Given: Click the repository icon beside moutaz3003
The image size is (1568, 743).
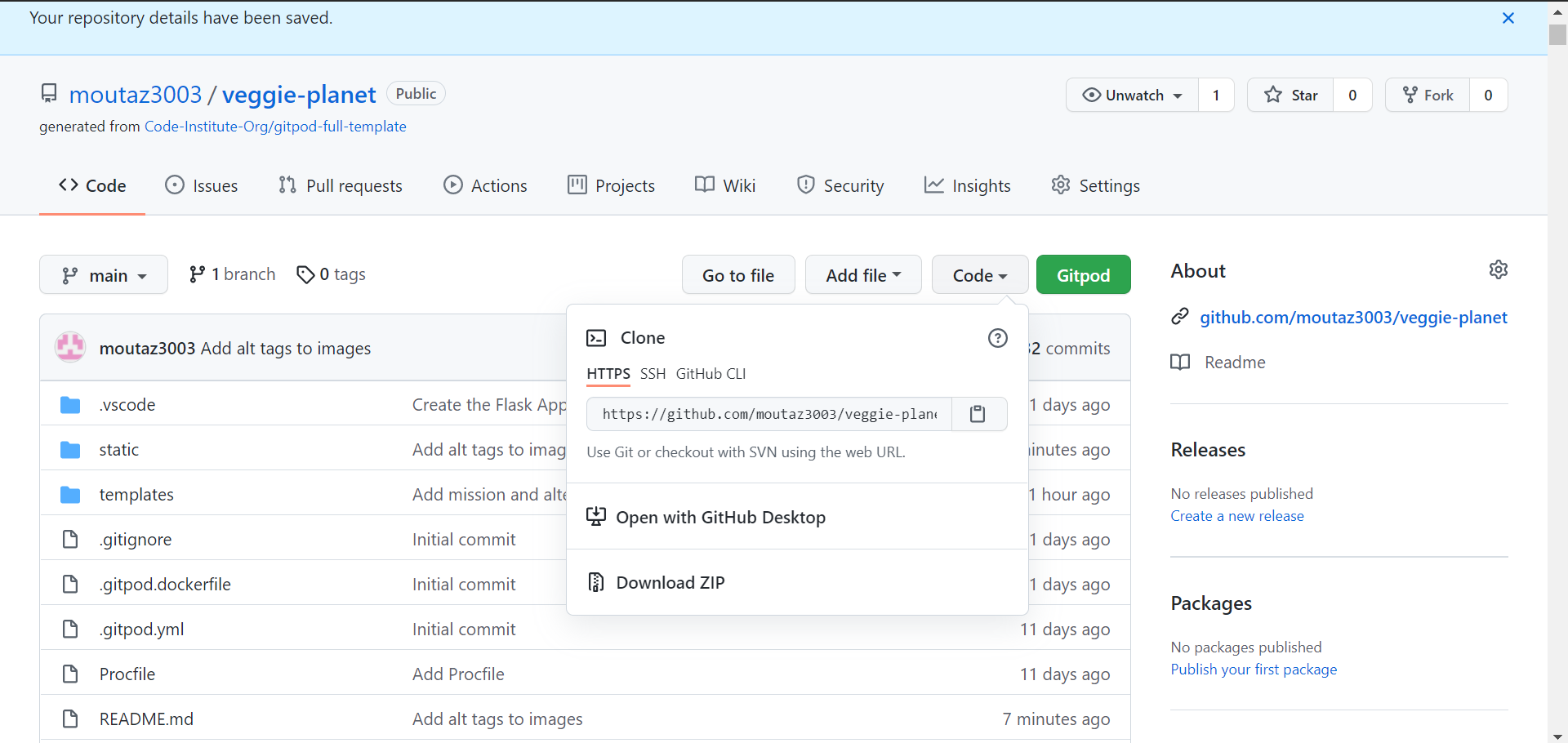Looking at the screenshot, I should coord(49,94).
